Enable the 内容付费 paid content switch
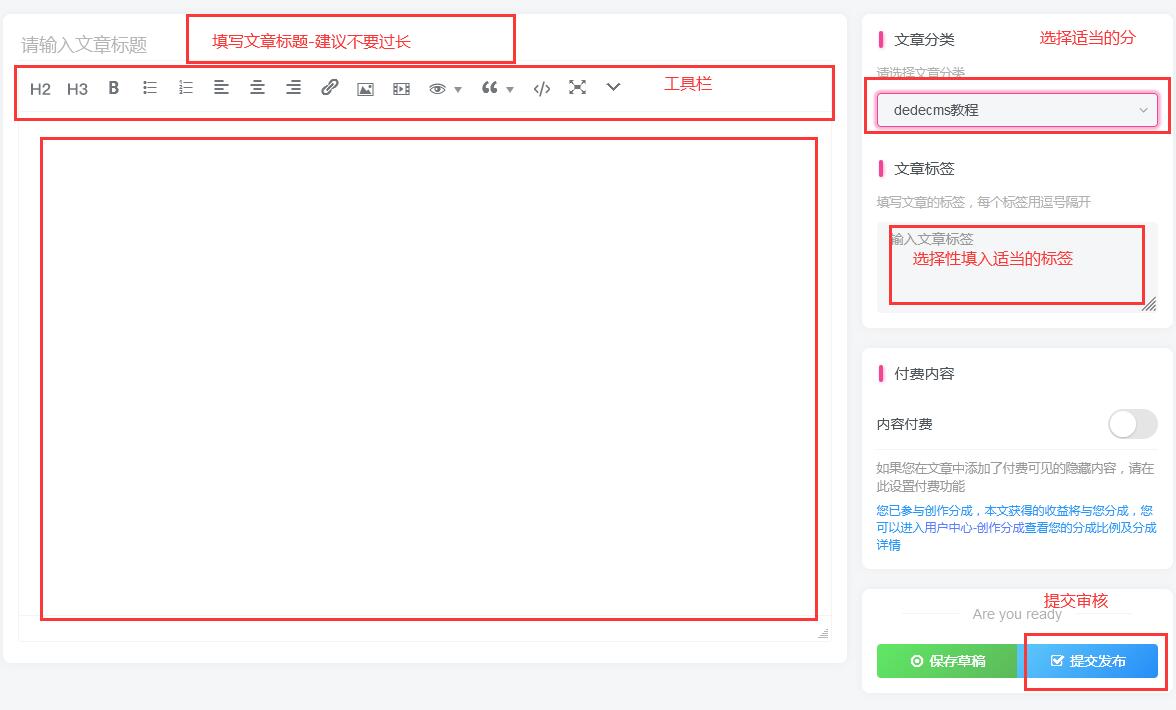 (x=1132, y=424)
